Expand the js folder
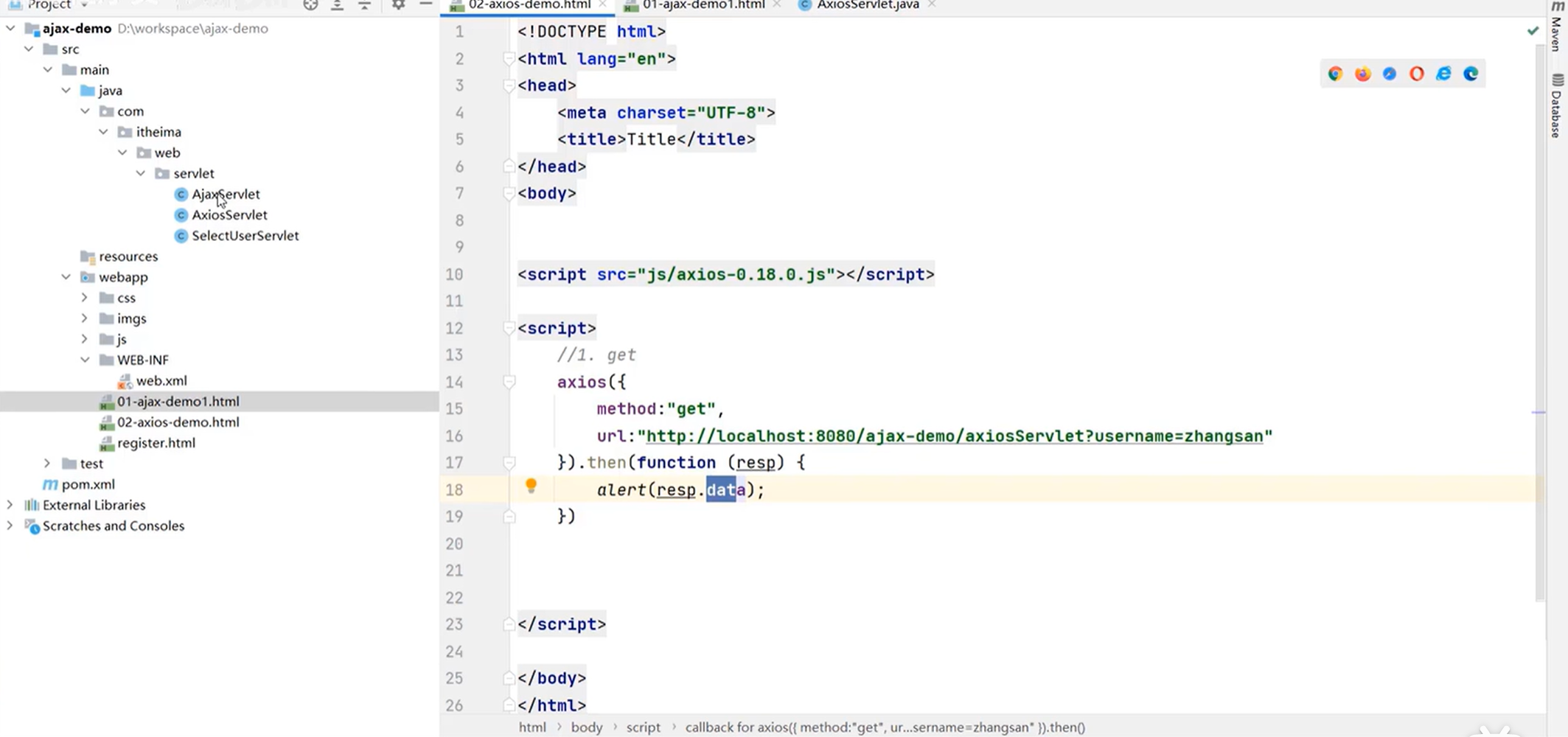This screenshot has width=1568, height=737. point(85,338)
